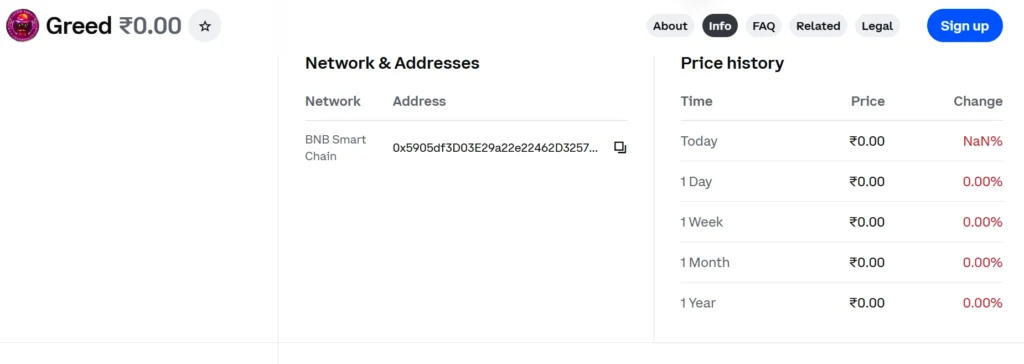Select the 1 Year price row
The width and height of the screenshot is (1024, 364).
point(841,303)
